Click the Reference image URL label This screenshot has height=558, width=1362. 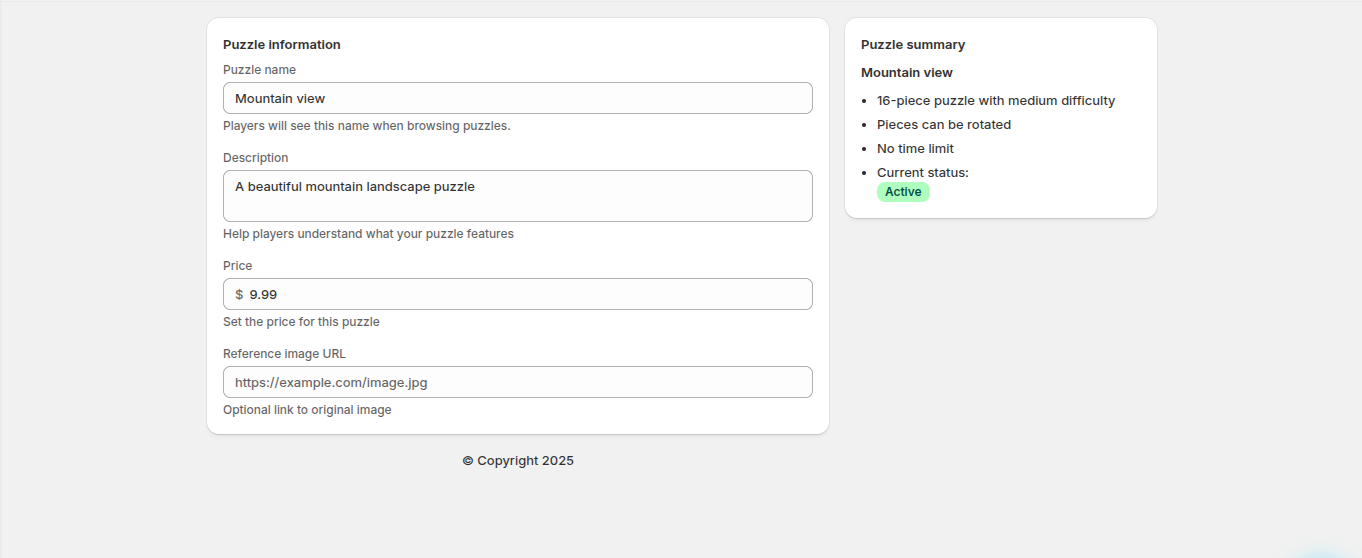(x=284, y=354)
